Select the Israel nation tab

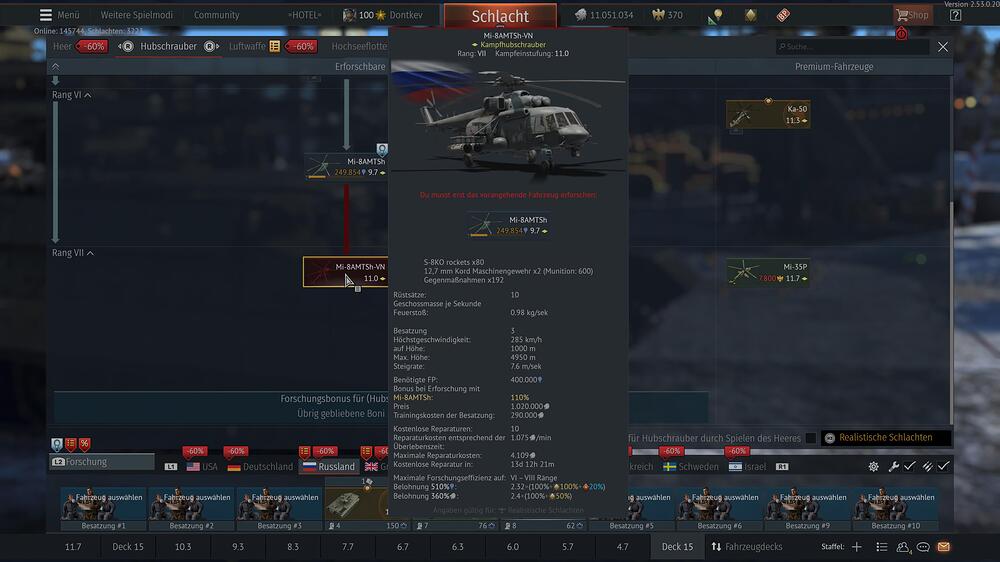click(x=747, y=466)
